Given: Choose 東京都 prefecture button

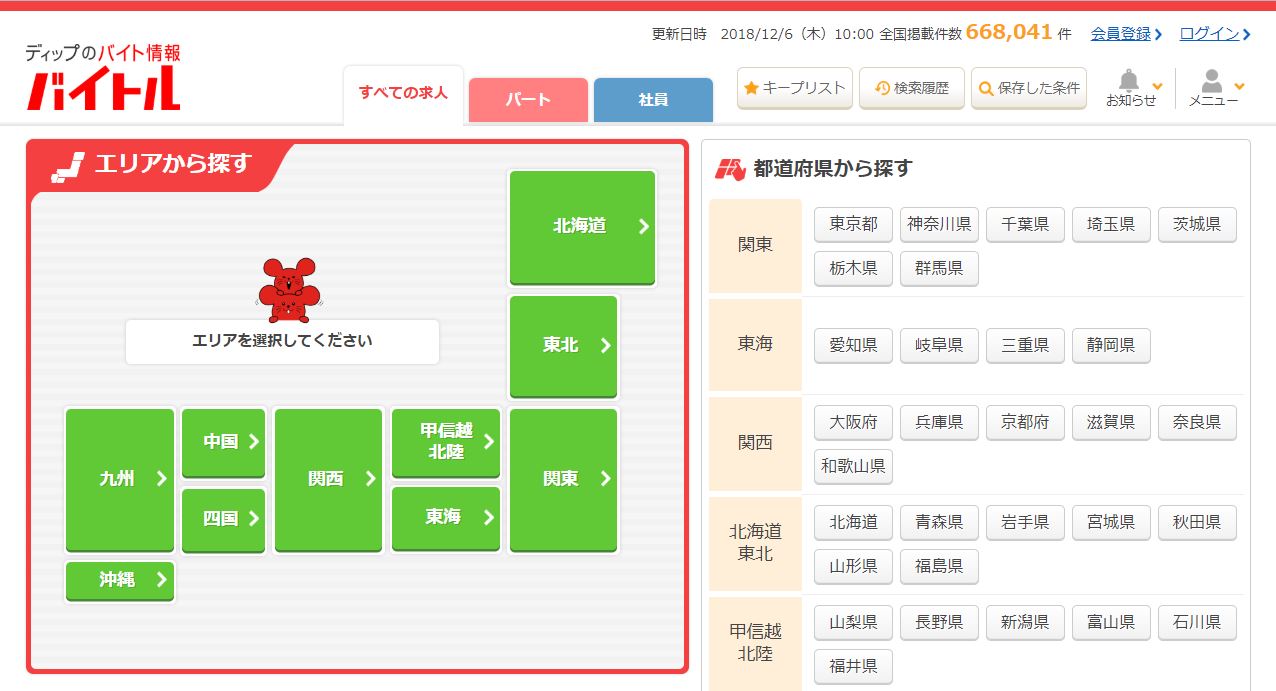Looking at the screenshot, I should (853, 225).
